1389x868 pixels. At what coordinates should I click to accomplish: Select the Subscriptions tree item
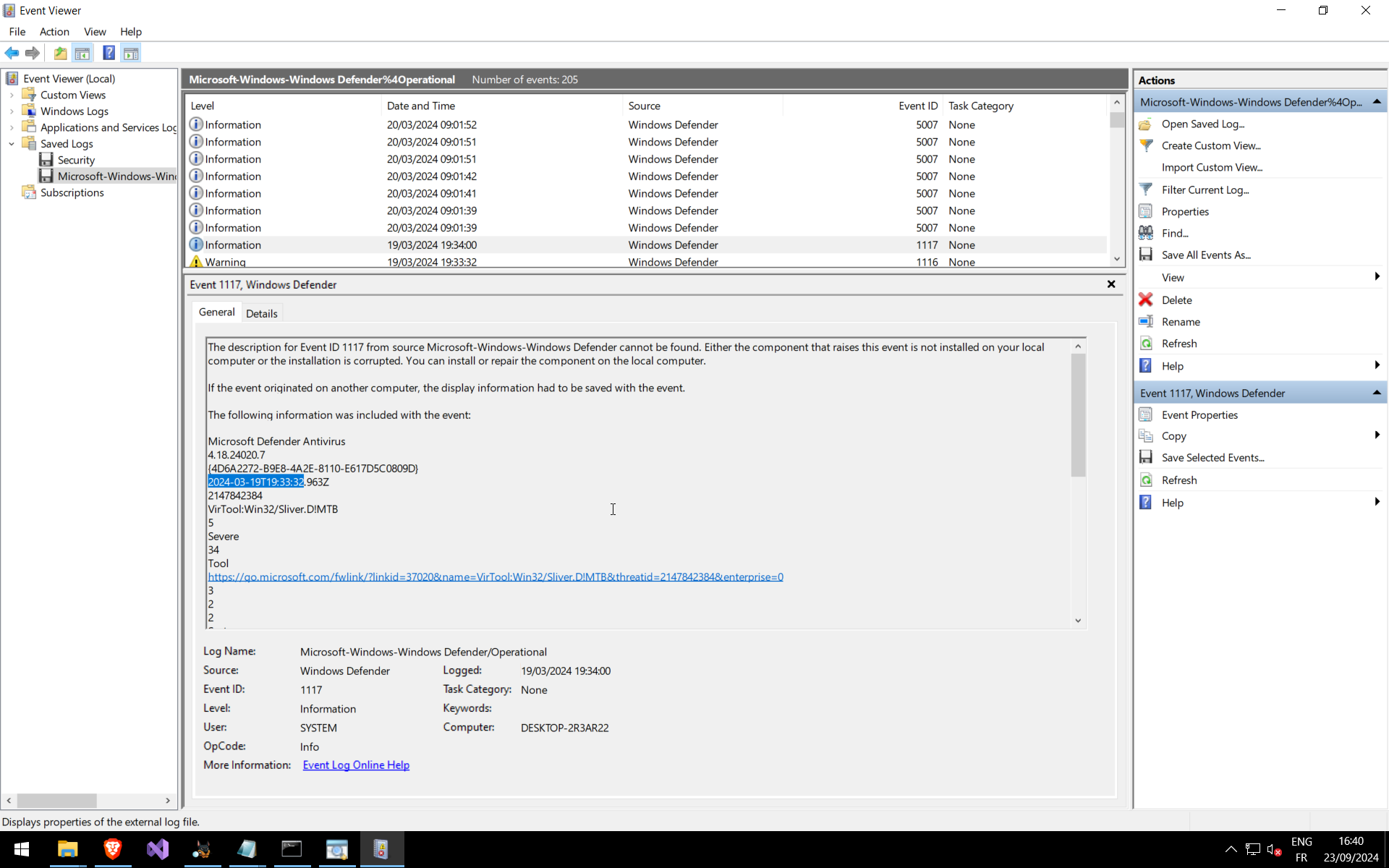point(72,193)
